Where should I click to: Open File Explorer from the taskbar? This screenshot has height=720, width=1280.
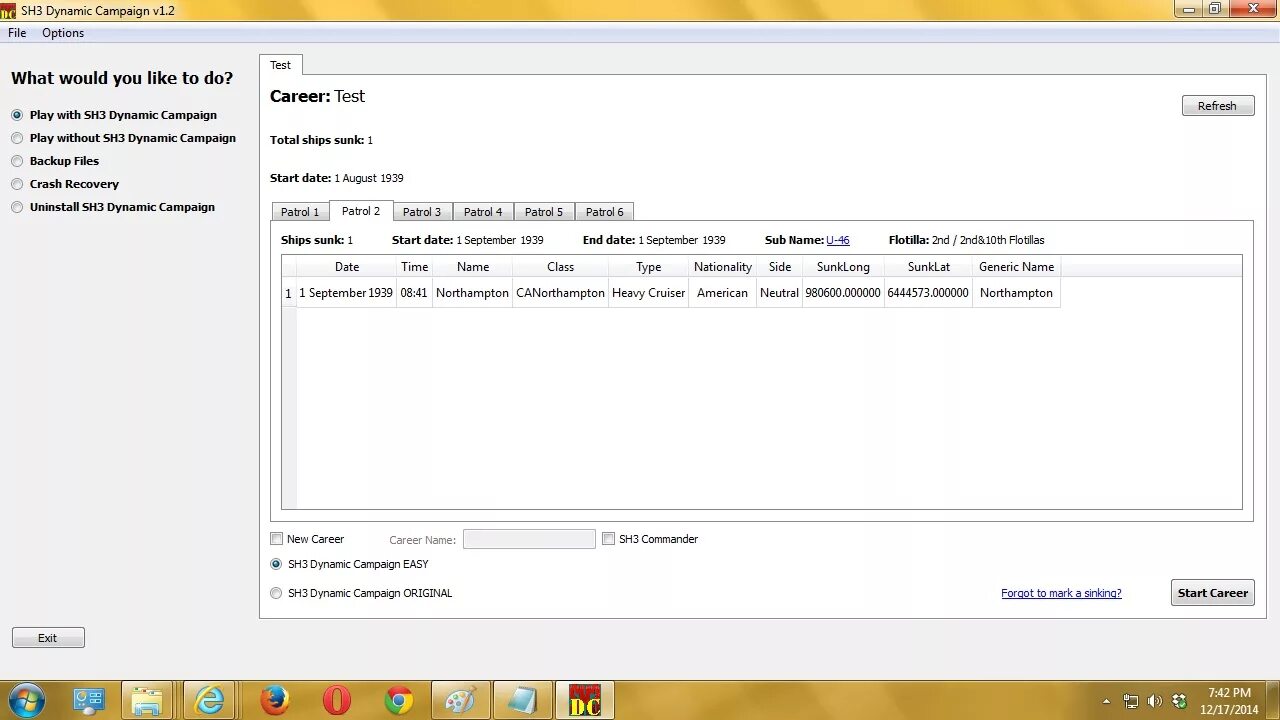147,700
